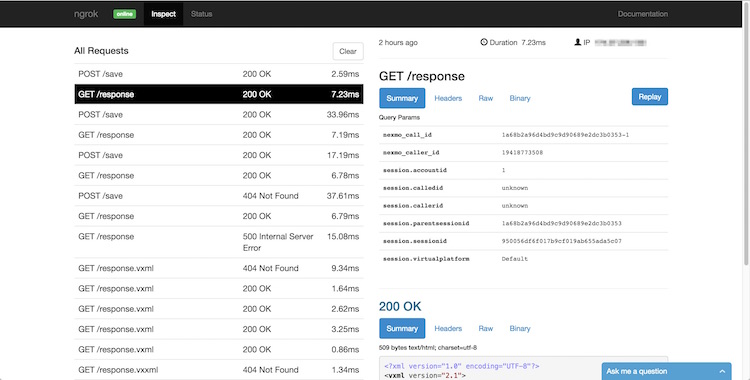Click the 2 hours ago timestamp
750x380 pixels.
pyautogui.click(x=398, y=43)
